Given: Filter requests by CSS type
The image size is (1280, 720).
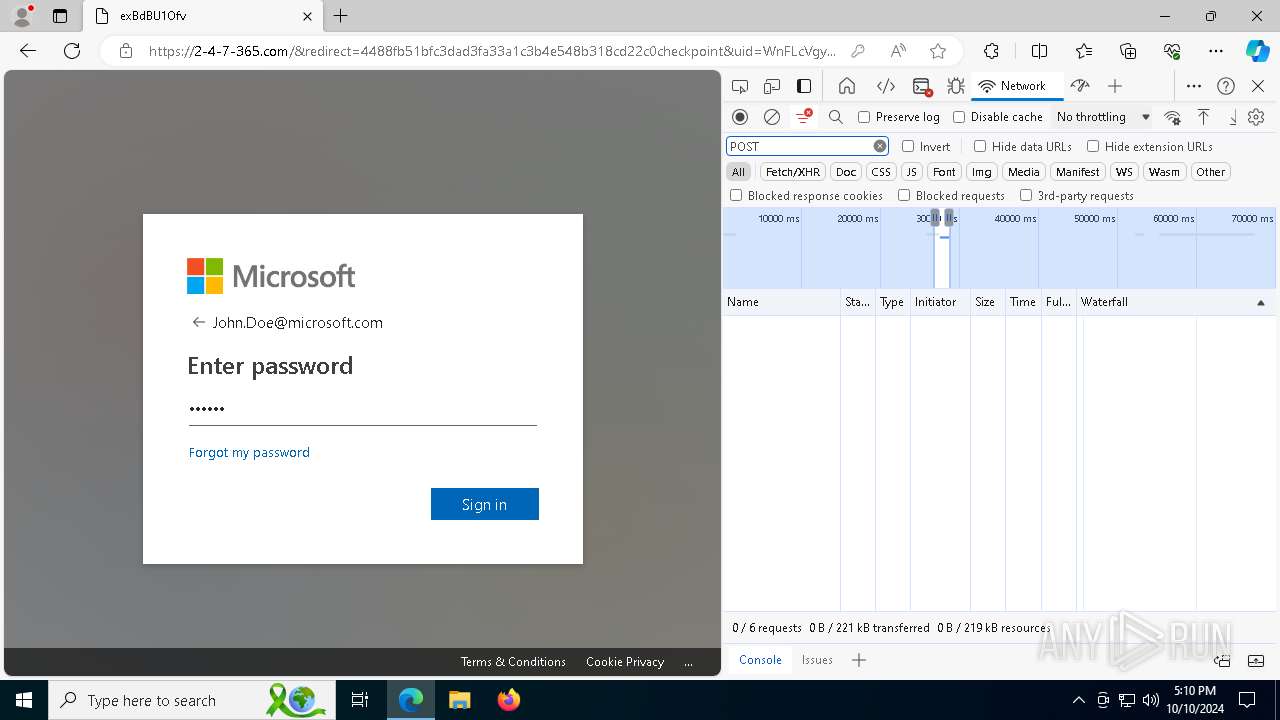Looking at the screenshot, I should click(881, 172).
